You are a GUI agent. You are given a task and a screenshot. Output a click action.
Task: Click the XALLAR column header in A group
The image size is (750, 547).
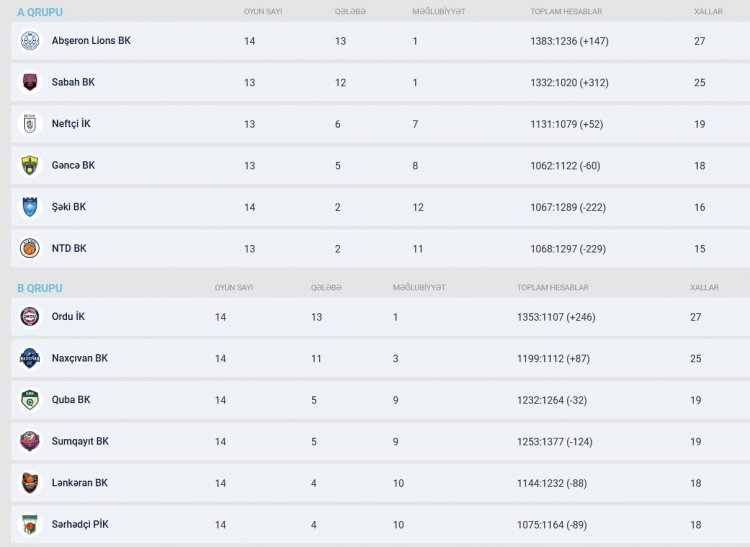[x=708, y=12]
